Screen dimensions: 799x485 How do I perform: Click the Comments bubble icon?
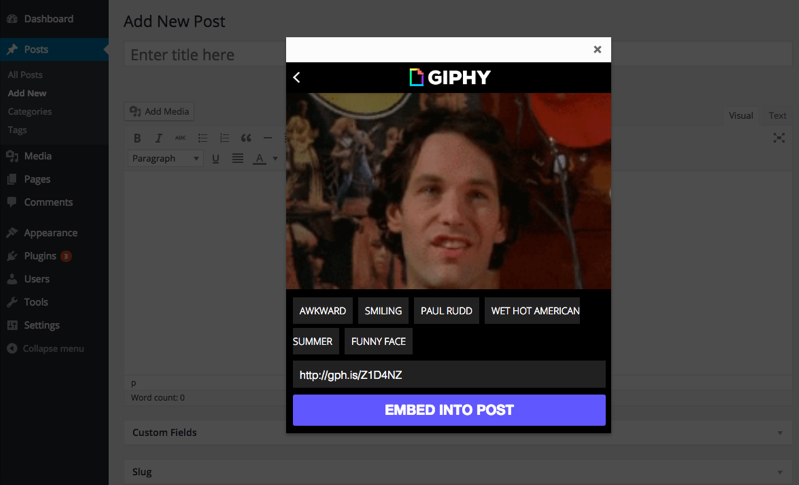(x=12, y=202)
